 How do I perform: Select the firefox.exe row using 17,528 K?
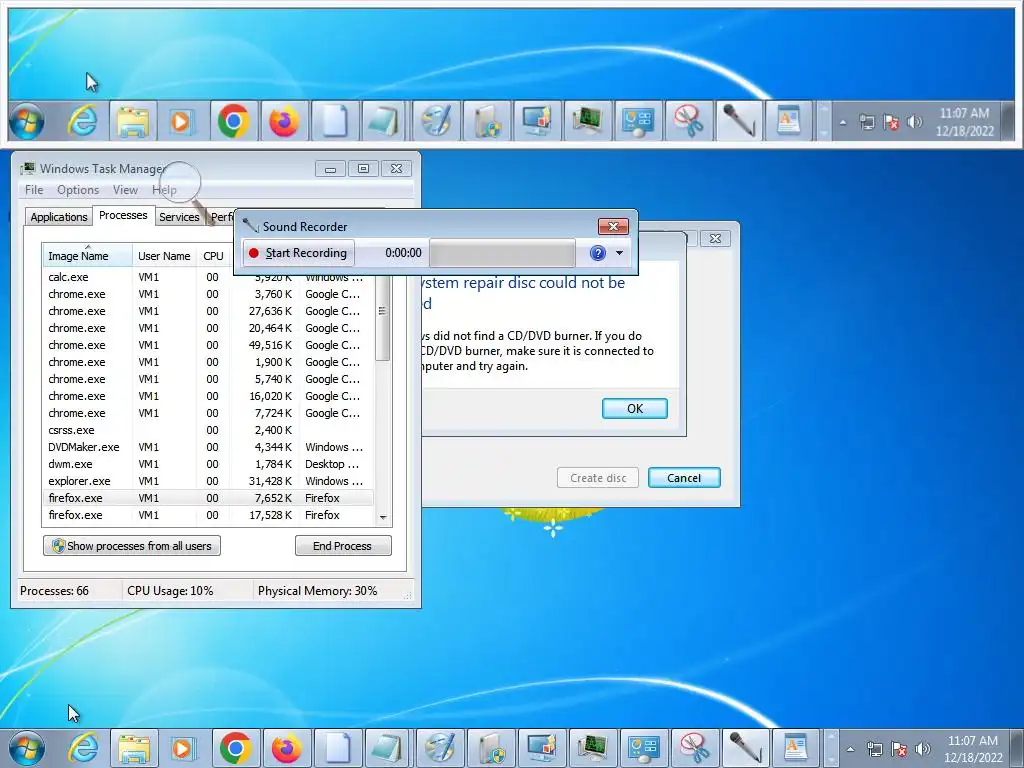pyautogui.click(x=208, y=515)
